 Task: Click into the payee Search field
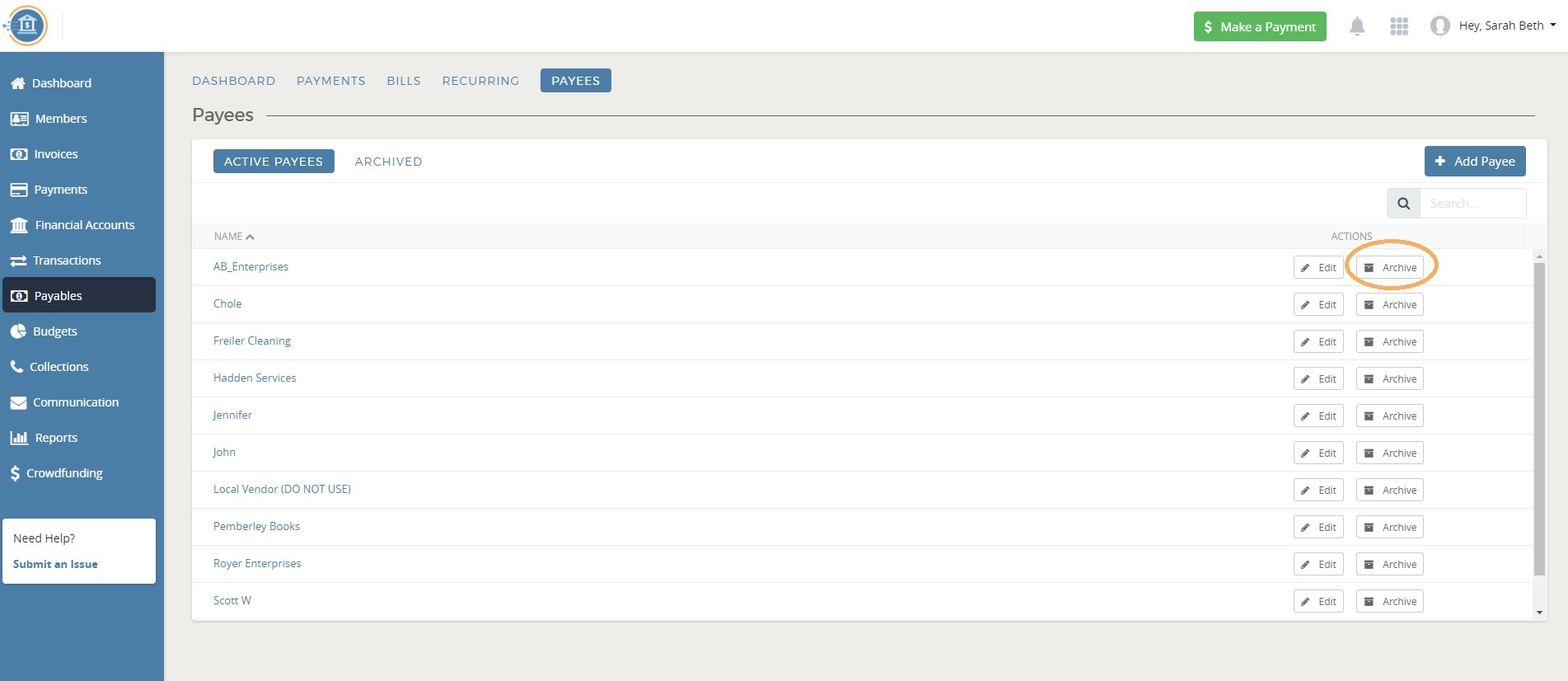[x=1472, y=204]
